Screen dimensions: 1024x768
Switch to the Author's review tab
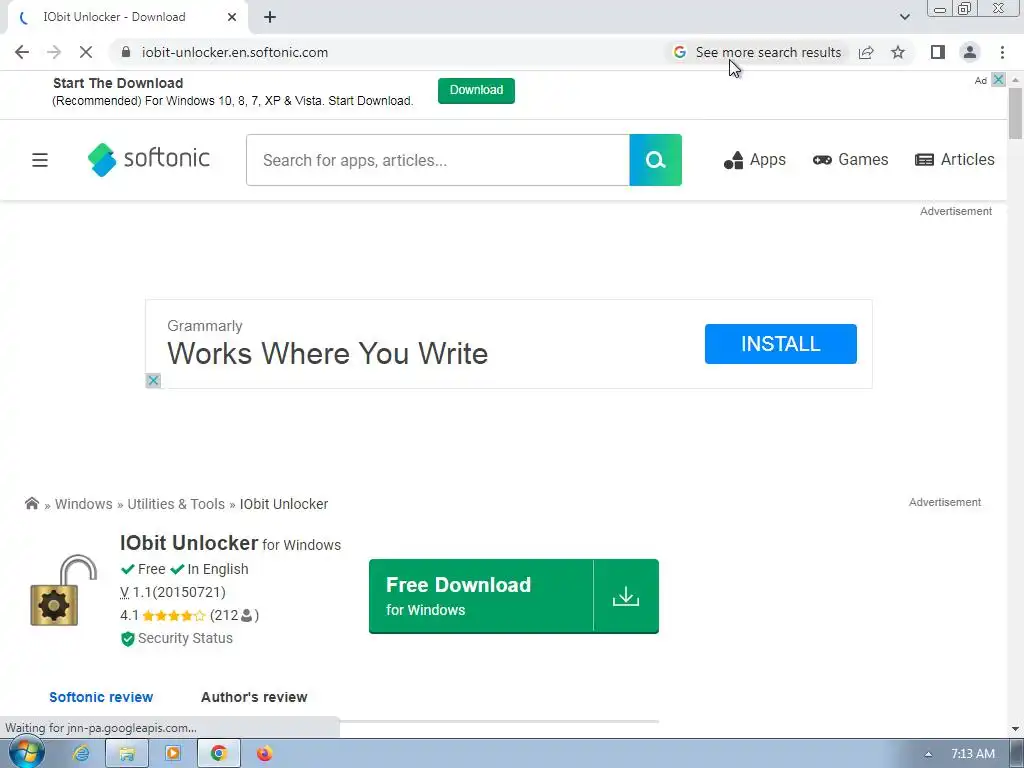[254, 697]
